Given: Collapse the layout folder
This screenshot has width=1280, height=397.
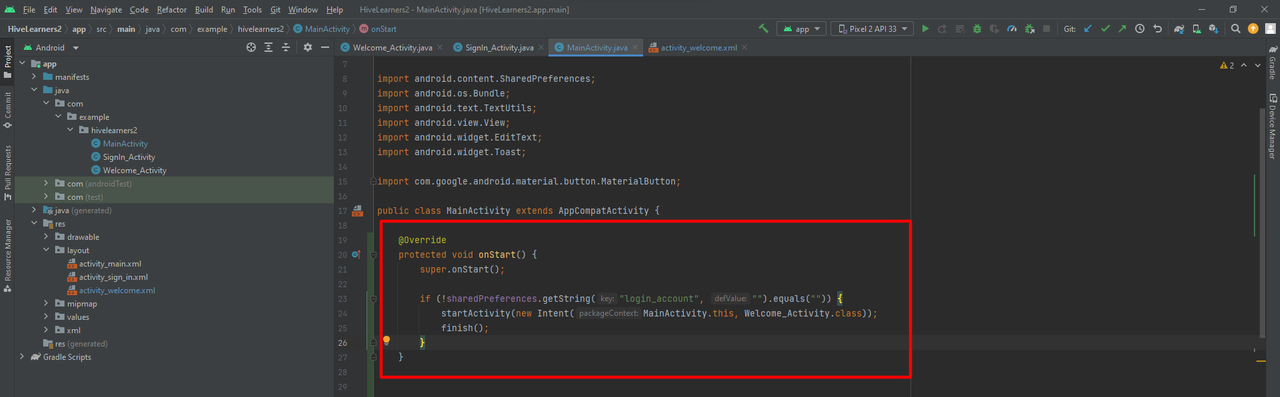Looking at the screenshot, I should [x=46, y=250].
